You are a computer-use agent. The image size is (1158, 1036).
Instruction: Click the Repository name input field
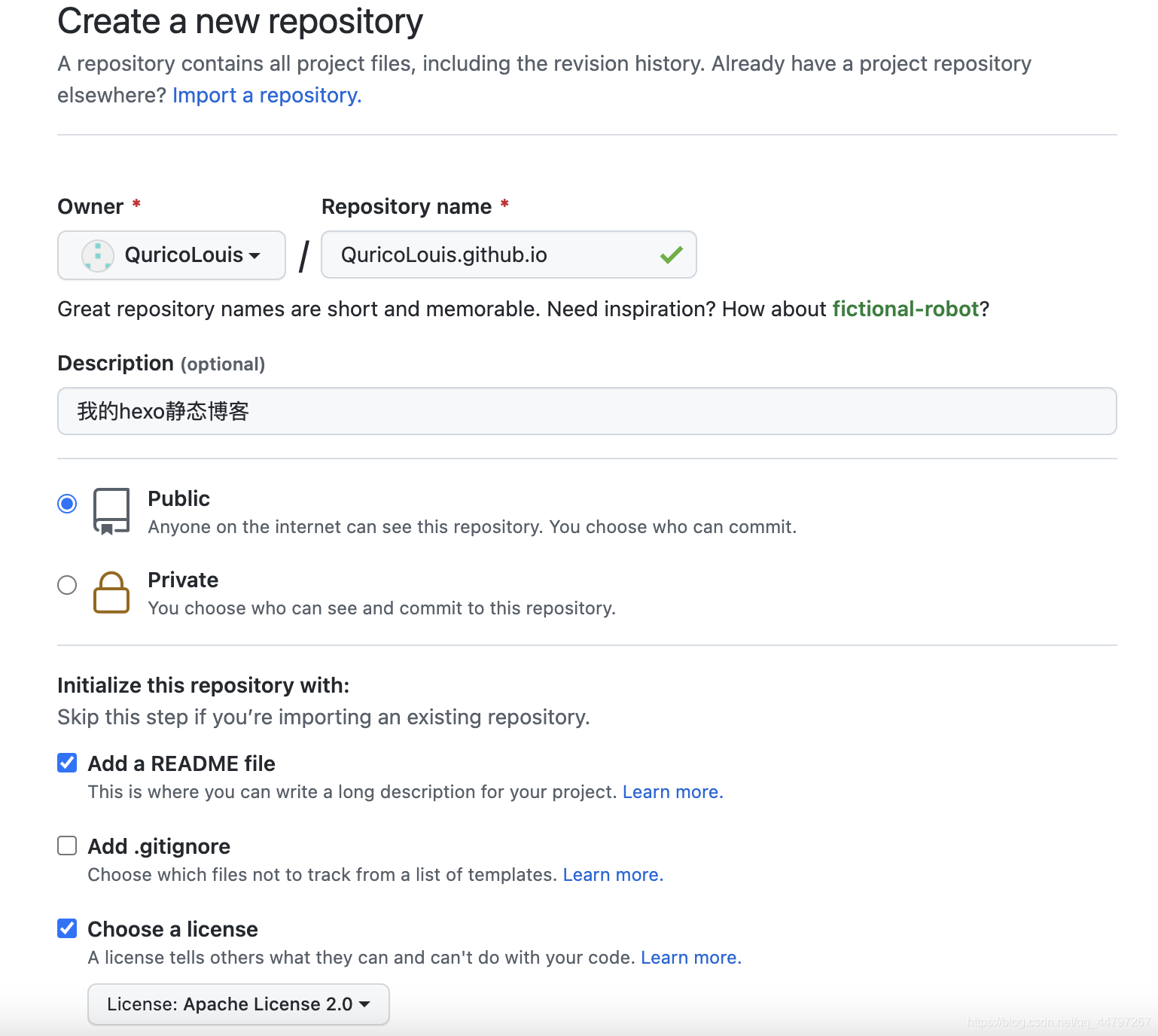click(509, 254)
